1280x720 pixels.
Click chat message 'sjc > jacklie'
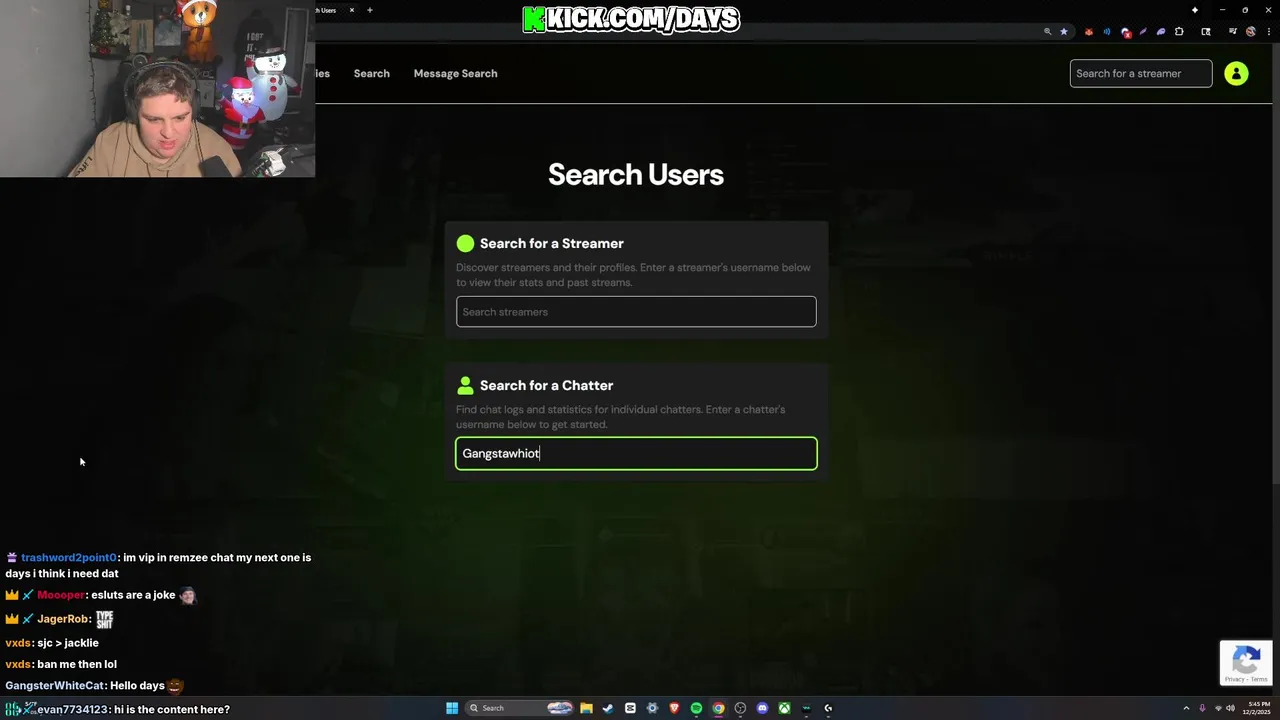68,643
